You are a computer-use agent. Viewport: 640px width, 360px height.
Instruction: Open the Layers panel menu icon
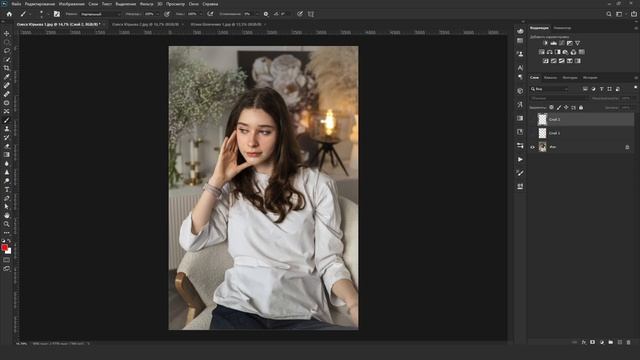(636, 78)
